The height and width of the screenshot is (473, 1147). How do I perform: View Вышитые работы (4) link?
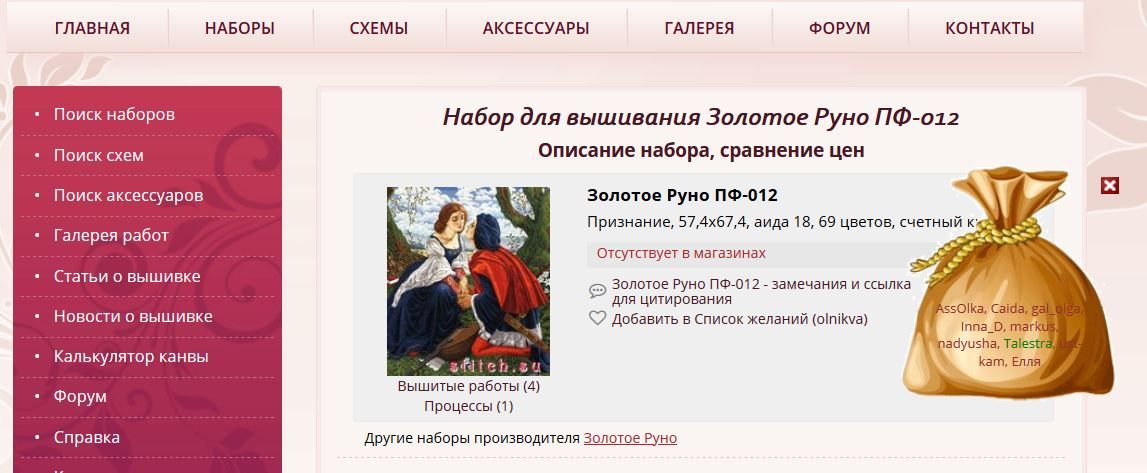point(469,385)
